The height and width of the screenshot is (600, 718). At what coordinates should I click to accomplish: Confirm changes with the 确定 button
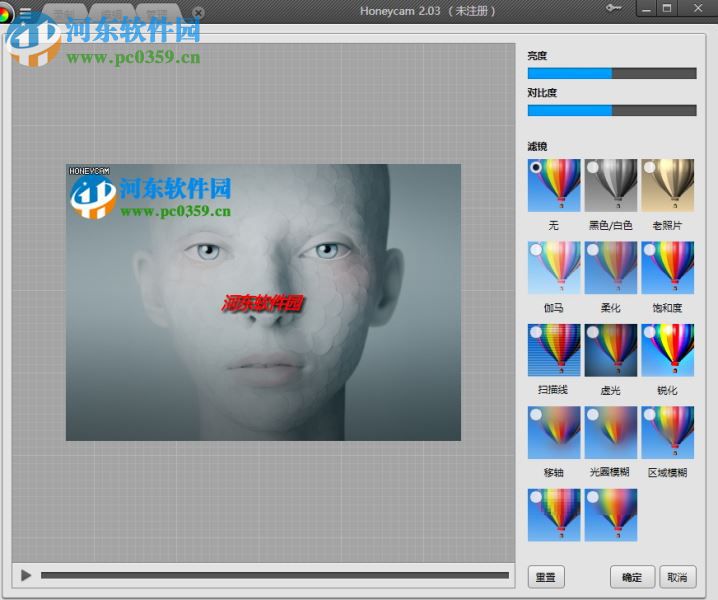pyautogui.click(x=632, y=577)
